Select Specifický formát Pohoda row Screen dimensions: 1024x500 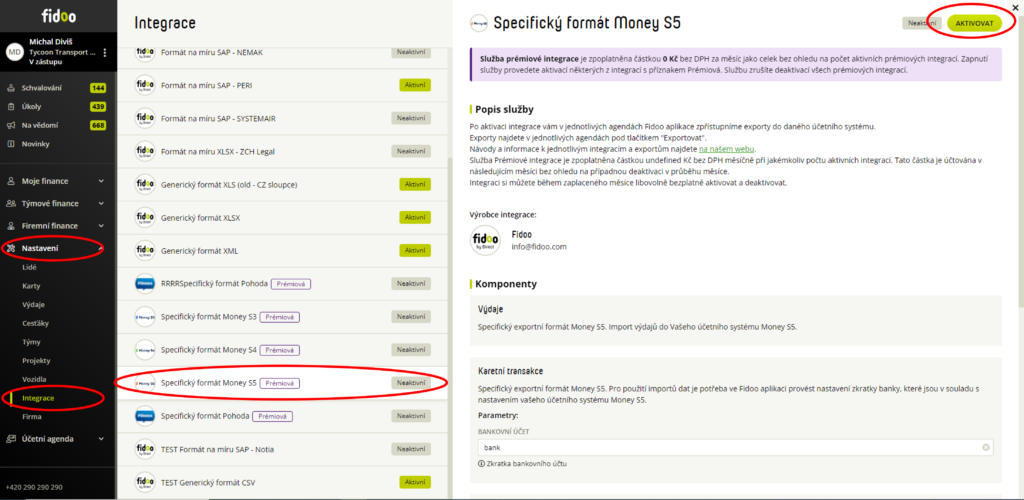[x=282, y=416]
